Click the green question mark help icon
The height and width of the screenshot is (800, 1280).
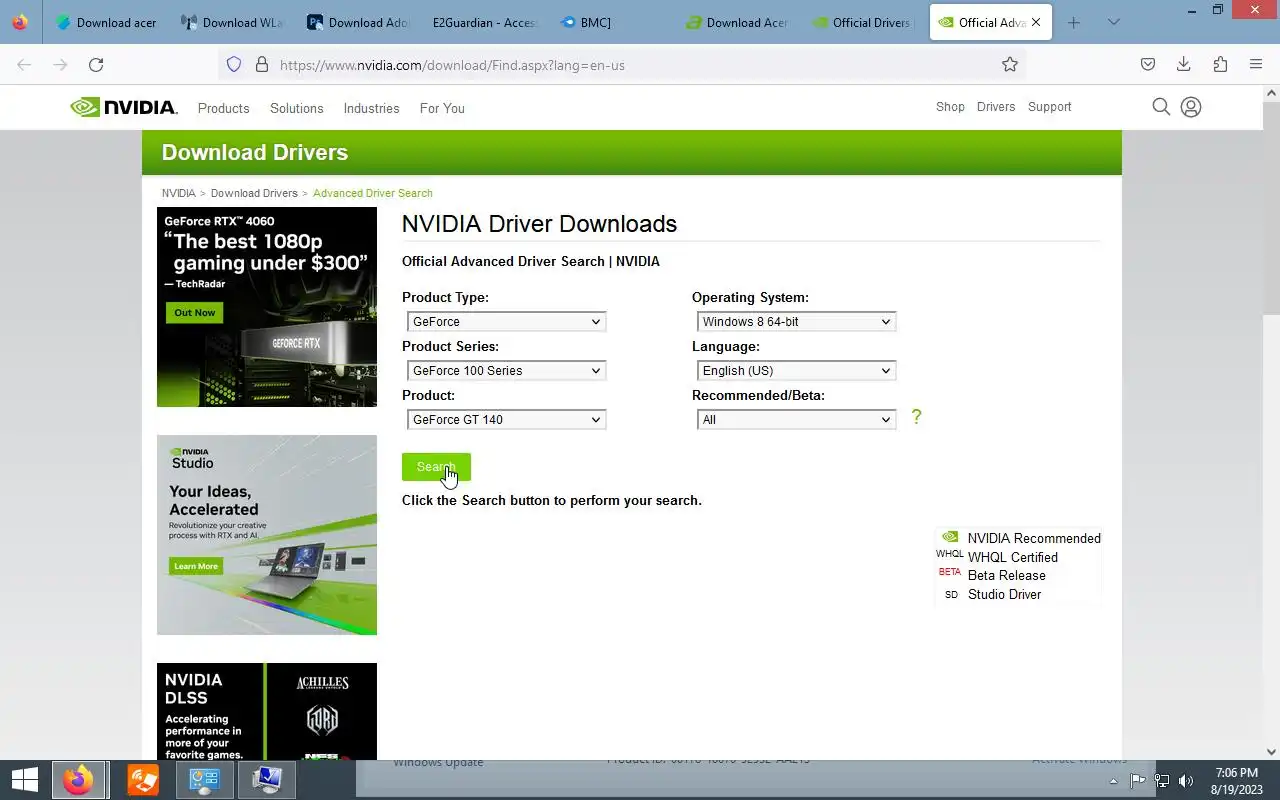(916, 417)
